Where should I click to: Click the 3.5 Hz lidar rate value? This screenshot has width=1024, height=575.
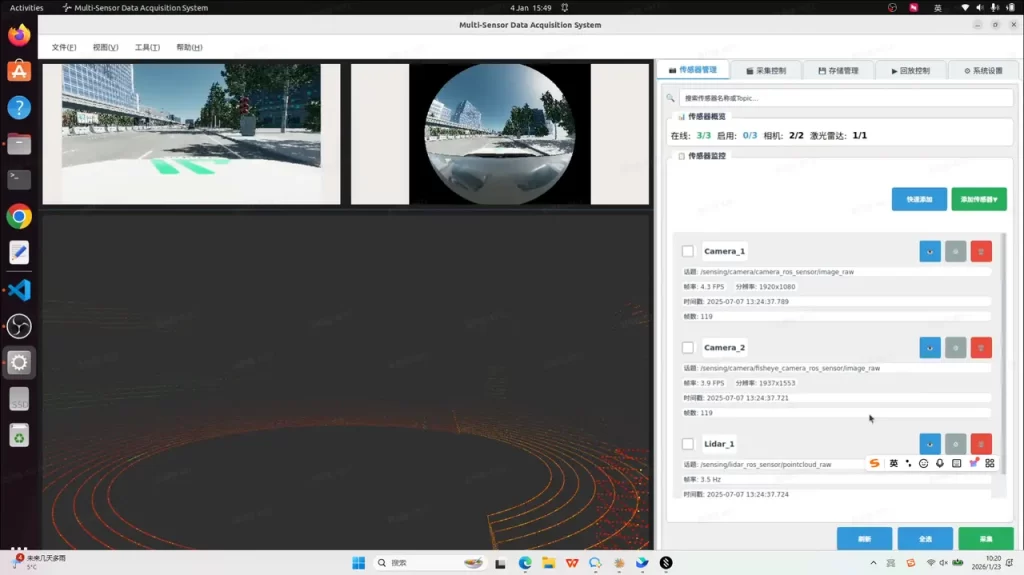point(711,480)
